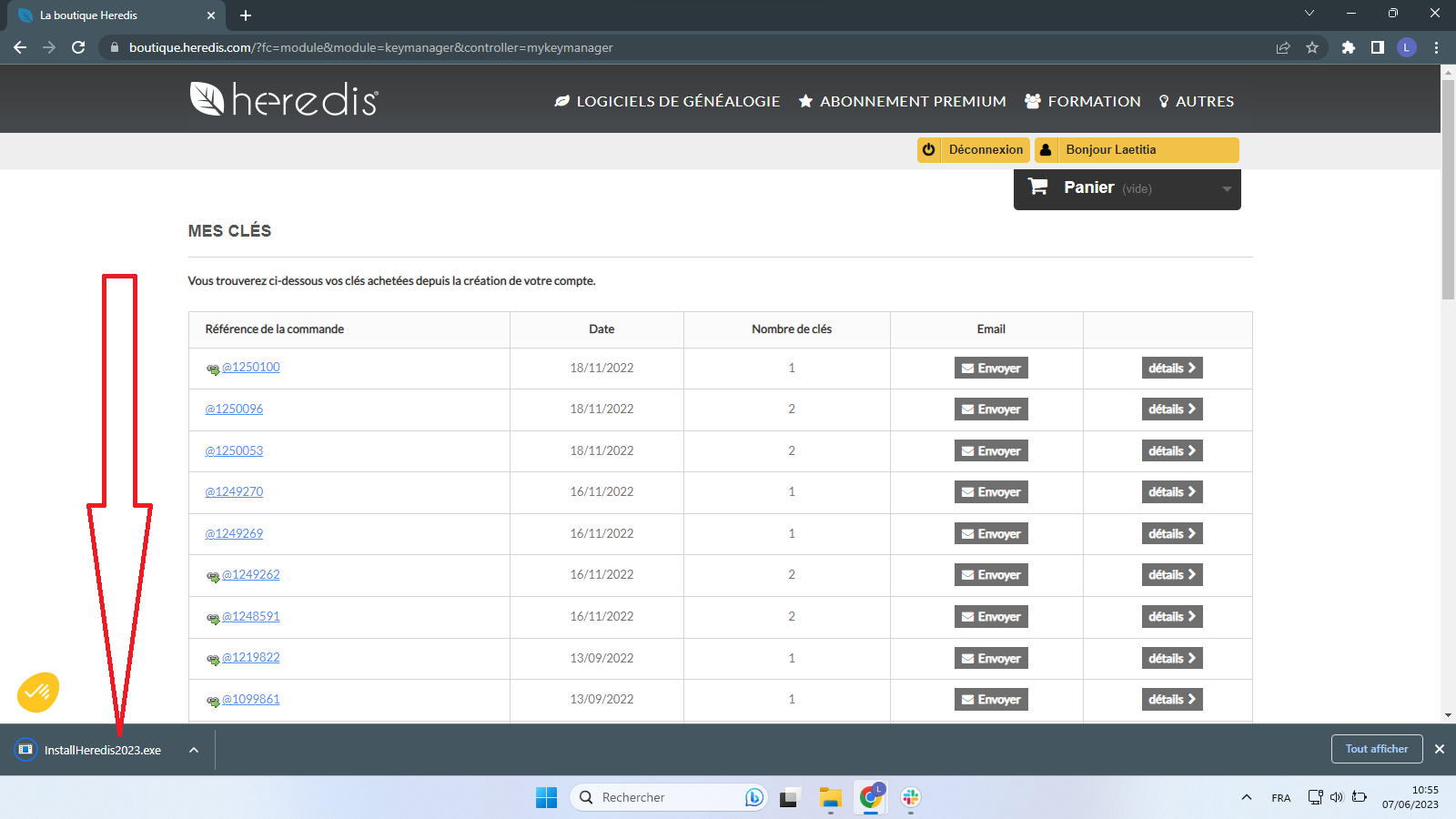
Task: Click leaf icon beside Logiciels de Généalogie
Action: tap(561, 101)
